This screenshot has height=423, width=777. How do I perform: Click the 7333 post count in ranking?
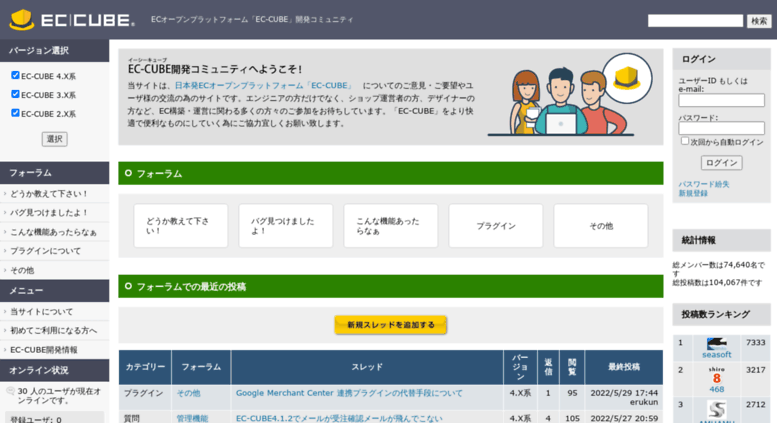756,342
